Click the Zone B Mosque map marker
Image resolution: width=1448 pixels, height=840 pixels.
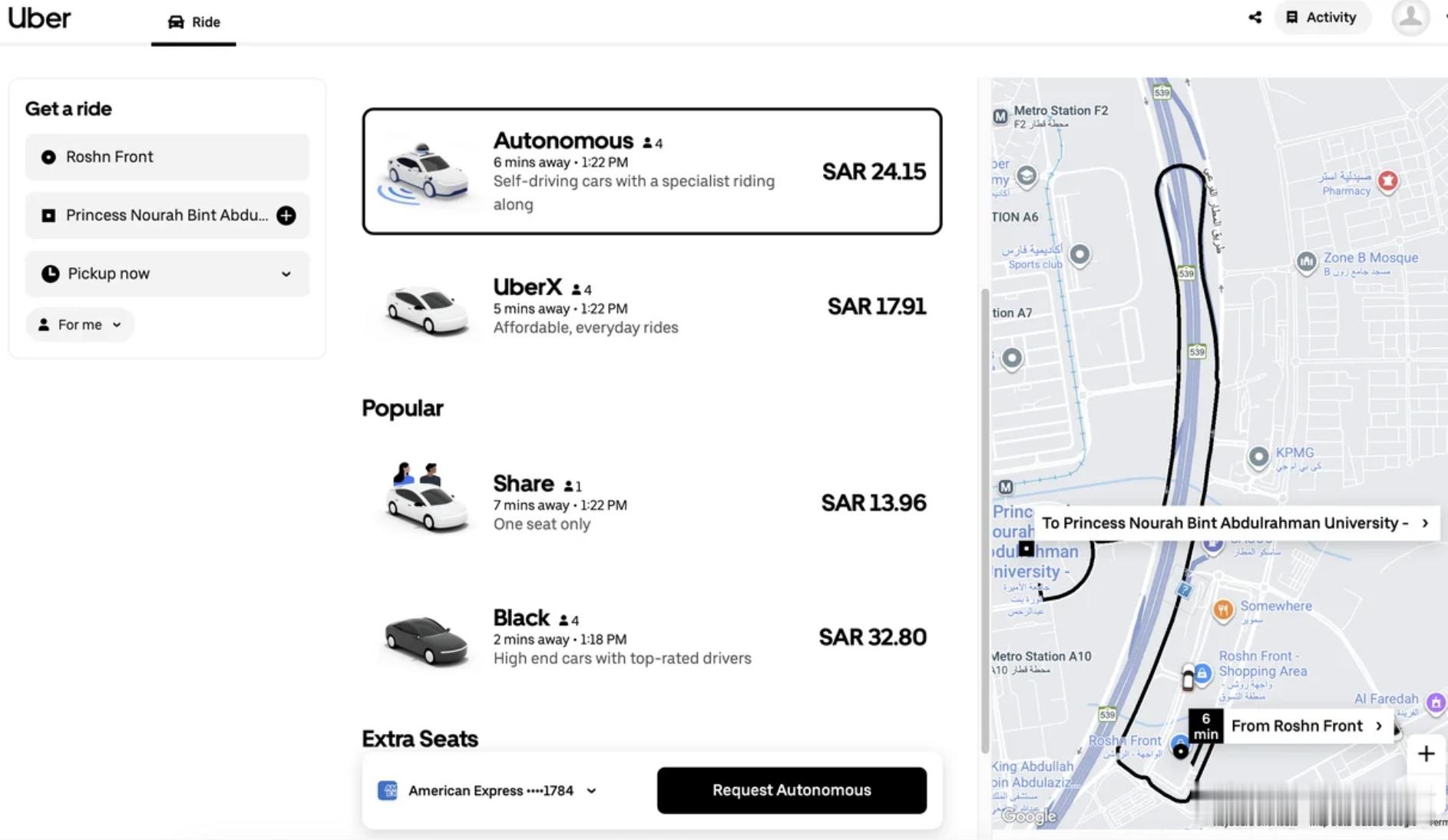[1307, 259]
